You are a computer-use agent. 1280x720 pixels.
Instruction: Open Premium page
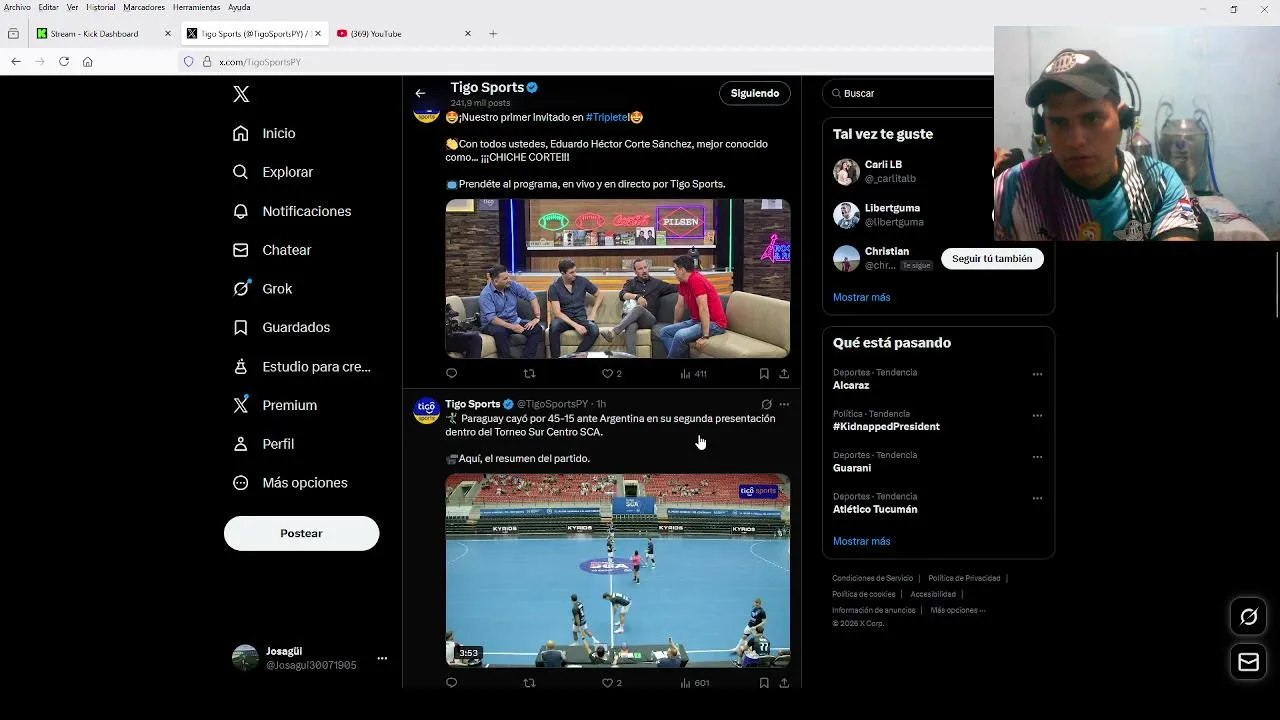coord(275,405)
